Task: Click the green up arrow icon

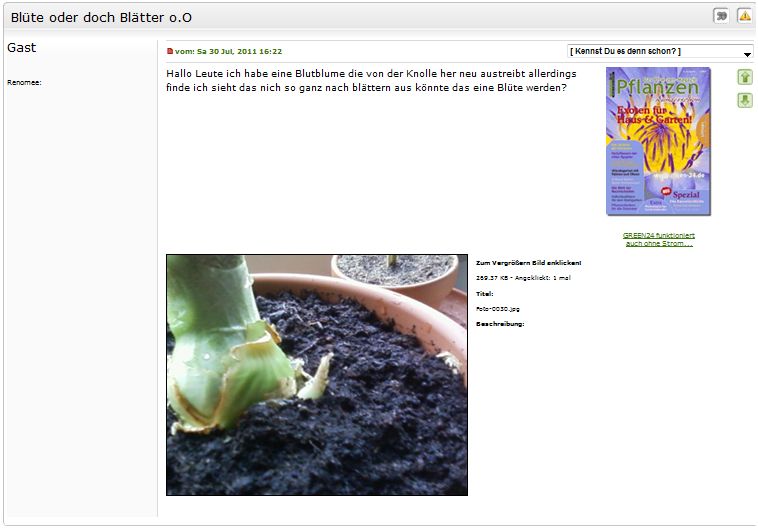Action: [x=745, y=77]
